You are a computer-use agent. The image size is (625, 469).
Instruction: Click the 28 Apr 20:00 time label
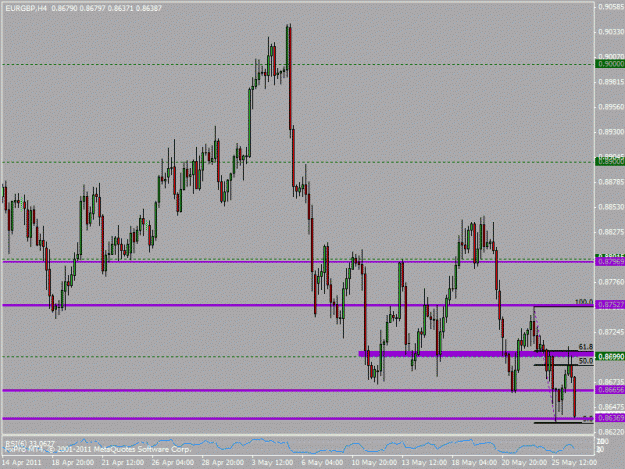[223, 463]
